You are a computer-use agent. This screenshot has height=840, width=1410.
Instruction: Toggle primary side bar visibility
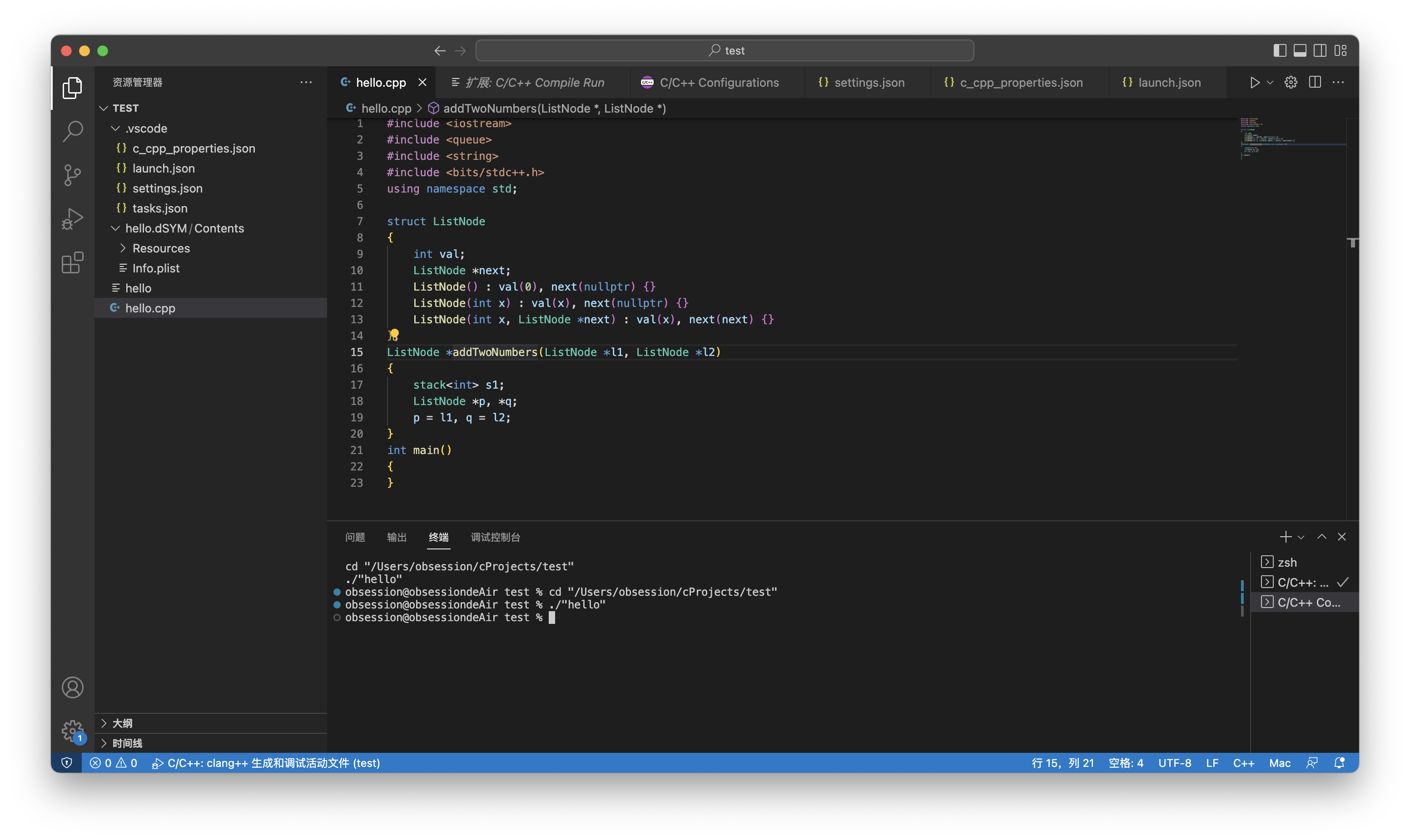(x=1279, y=51)
